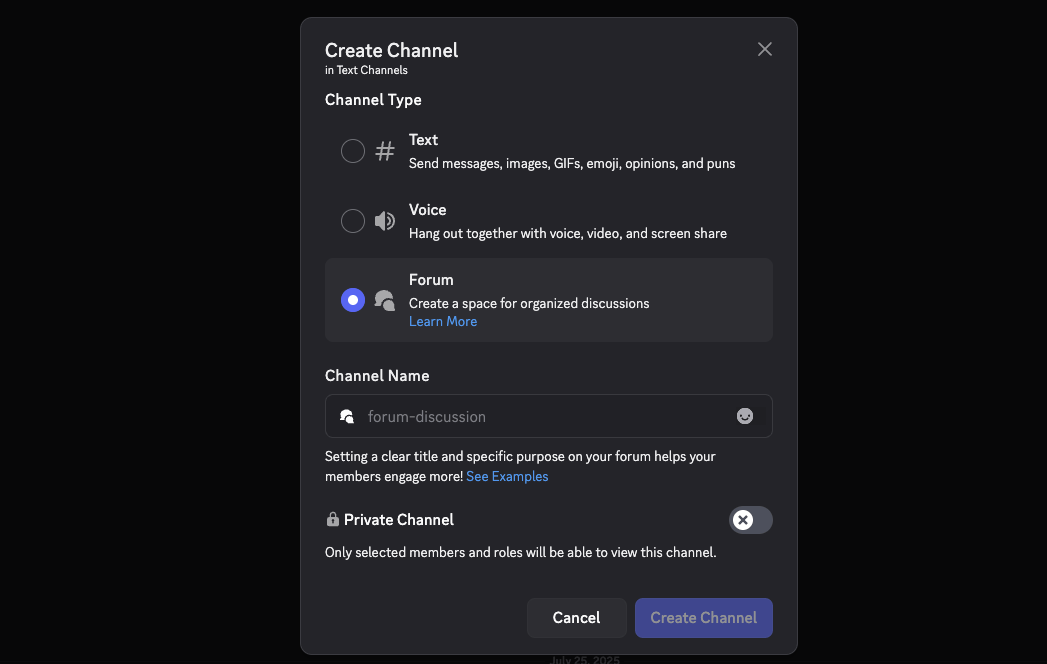Viewport: 1047px width, 664px height.
Task: Click the Text option description about messages
Action: 571,163
